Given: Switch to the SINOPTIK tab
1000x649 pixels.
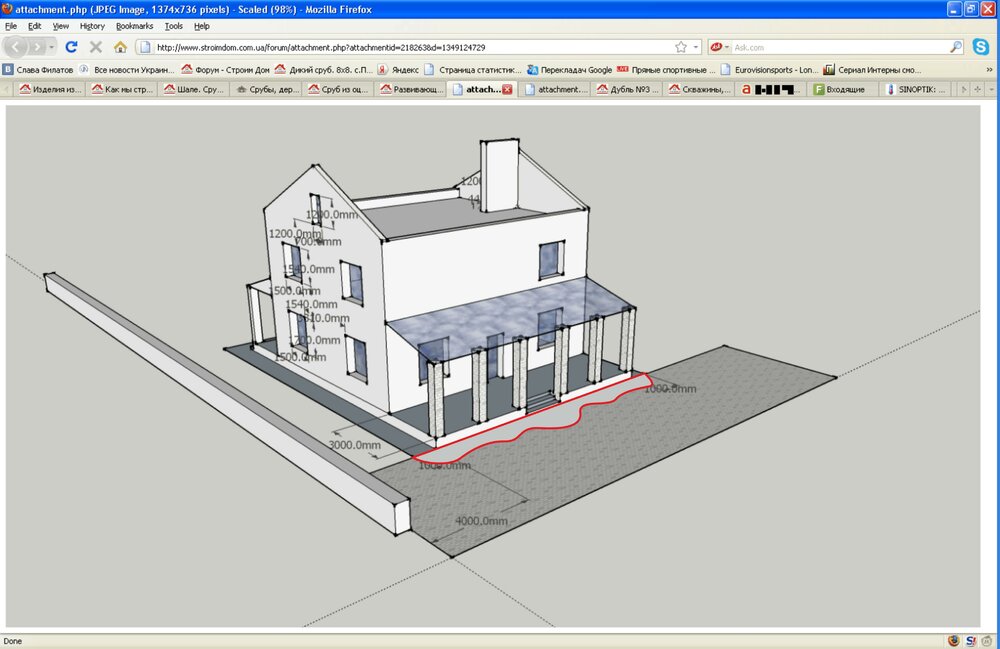Looking at the screenshot, I should click(x=918, y=89).
